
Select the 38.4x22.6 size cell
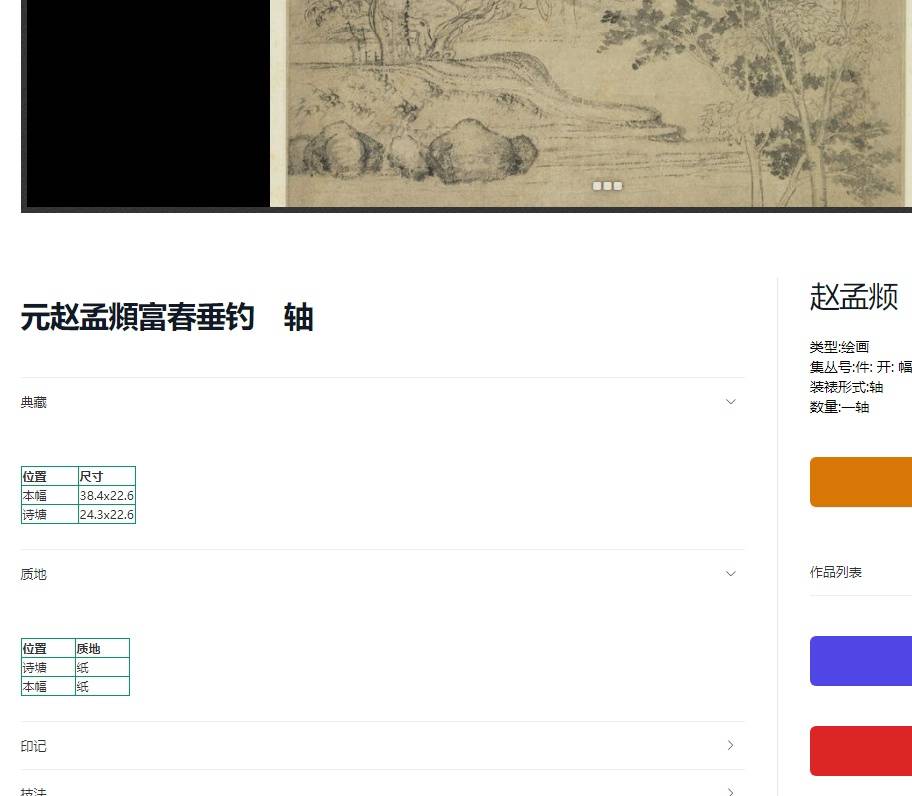(106, 495)
